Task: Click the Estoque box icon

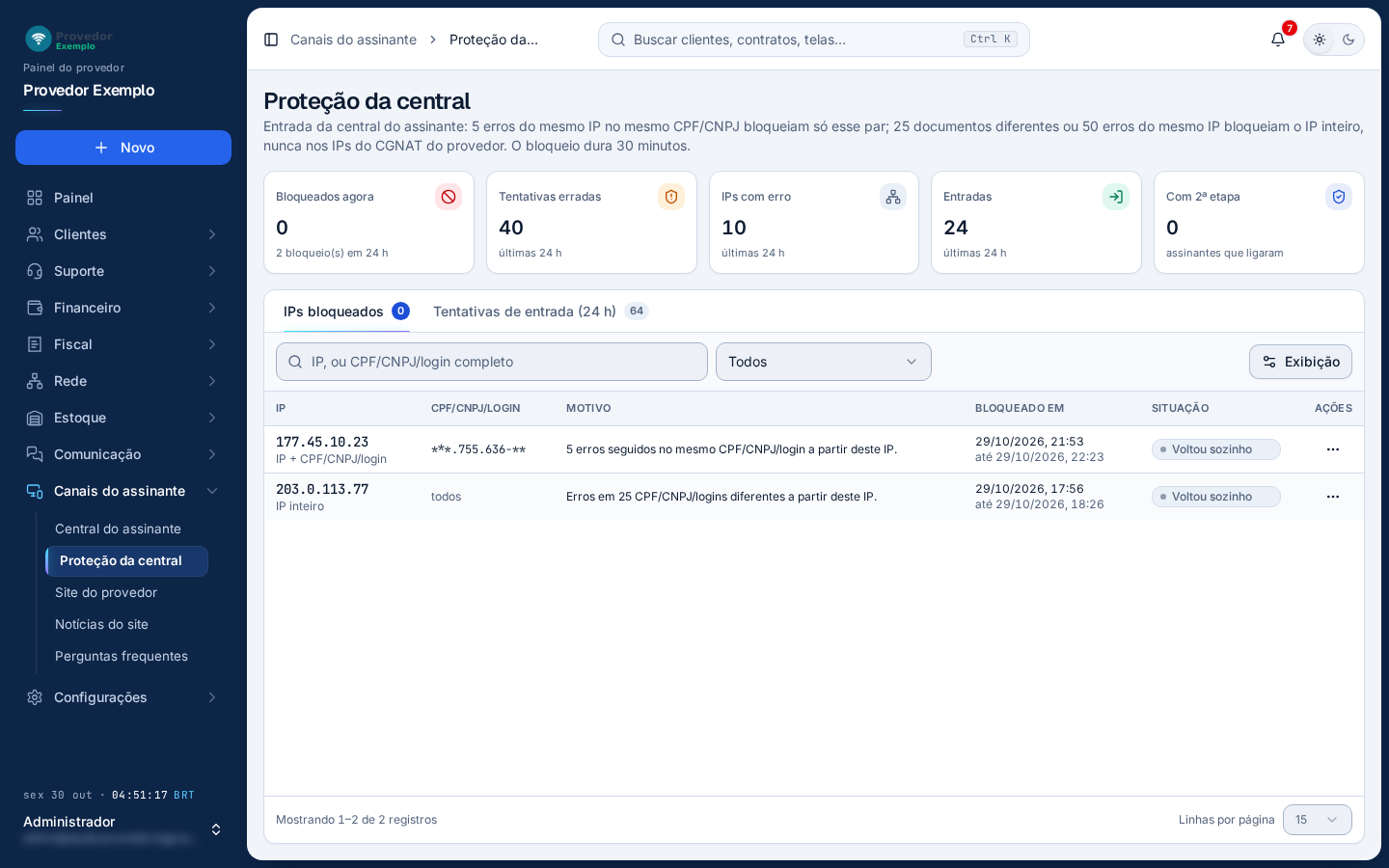Action: [x=35, y=418]
